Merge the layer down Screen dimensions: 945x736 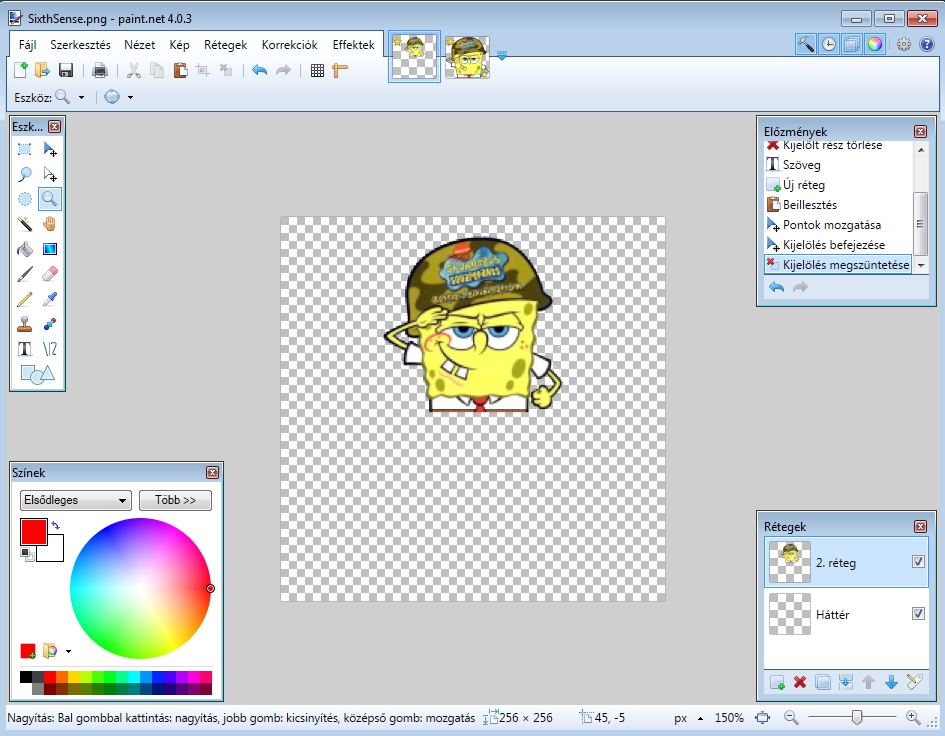click(x=846, y=682)
